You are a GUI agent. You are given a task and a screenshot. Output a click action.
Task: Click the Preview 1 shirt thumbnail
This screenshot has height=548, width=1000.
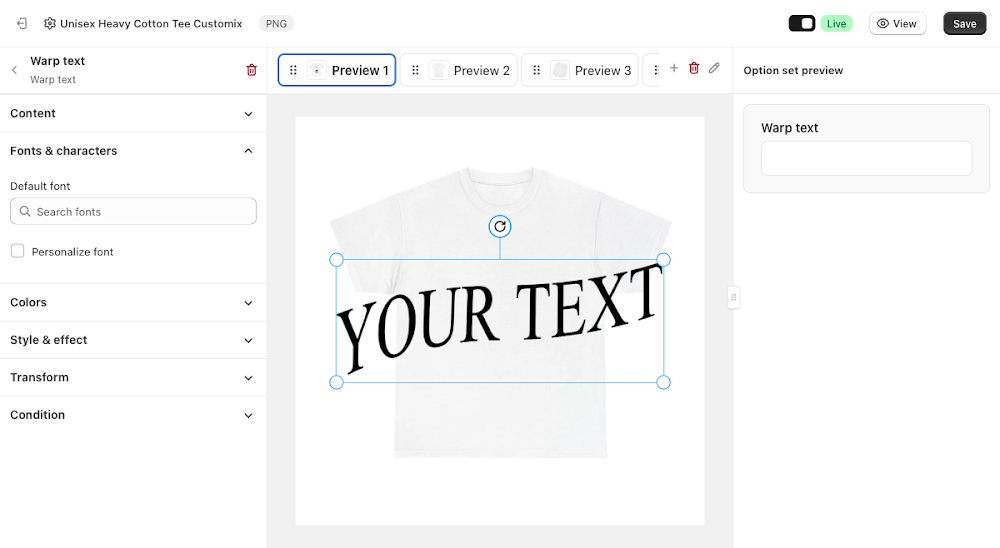316,70
